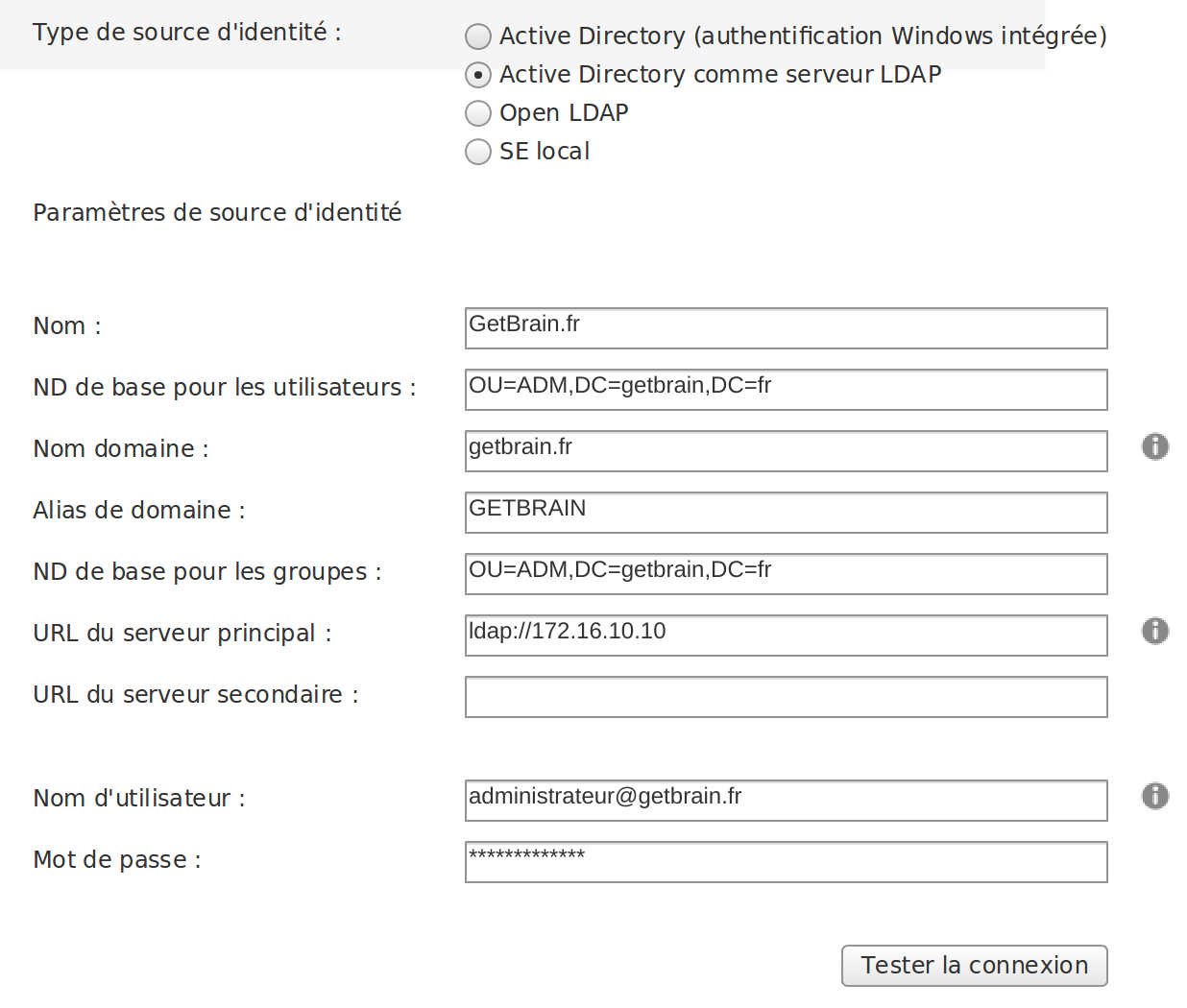This screenshot has height=1008, width=1187.
Task: Click the Nom domaine input field
Action: [x=787, y=451]
